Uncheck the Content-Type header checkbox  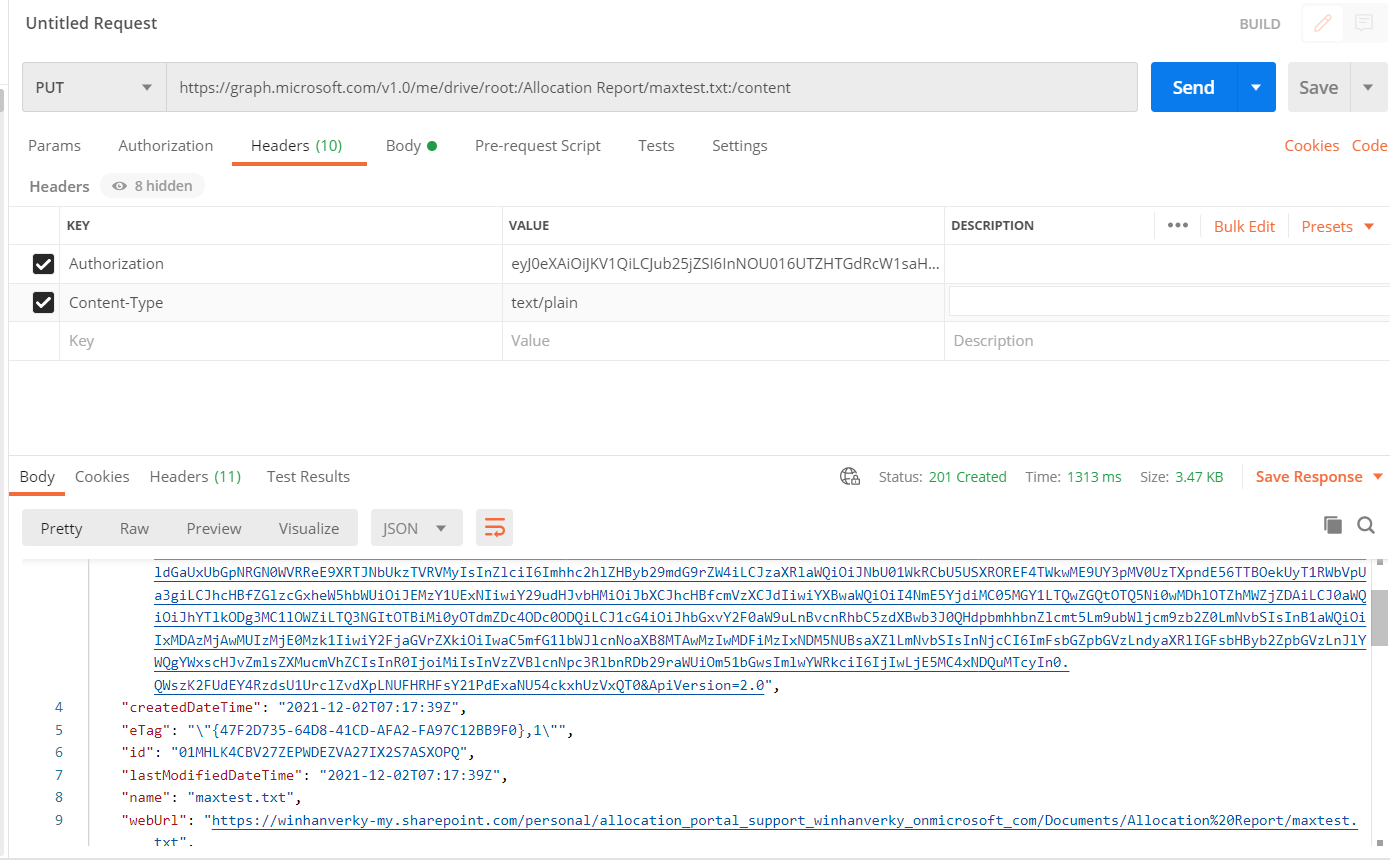coord(43,302)
